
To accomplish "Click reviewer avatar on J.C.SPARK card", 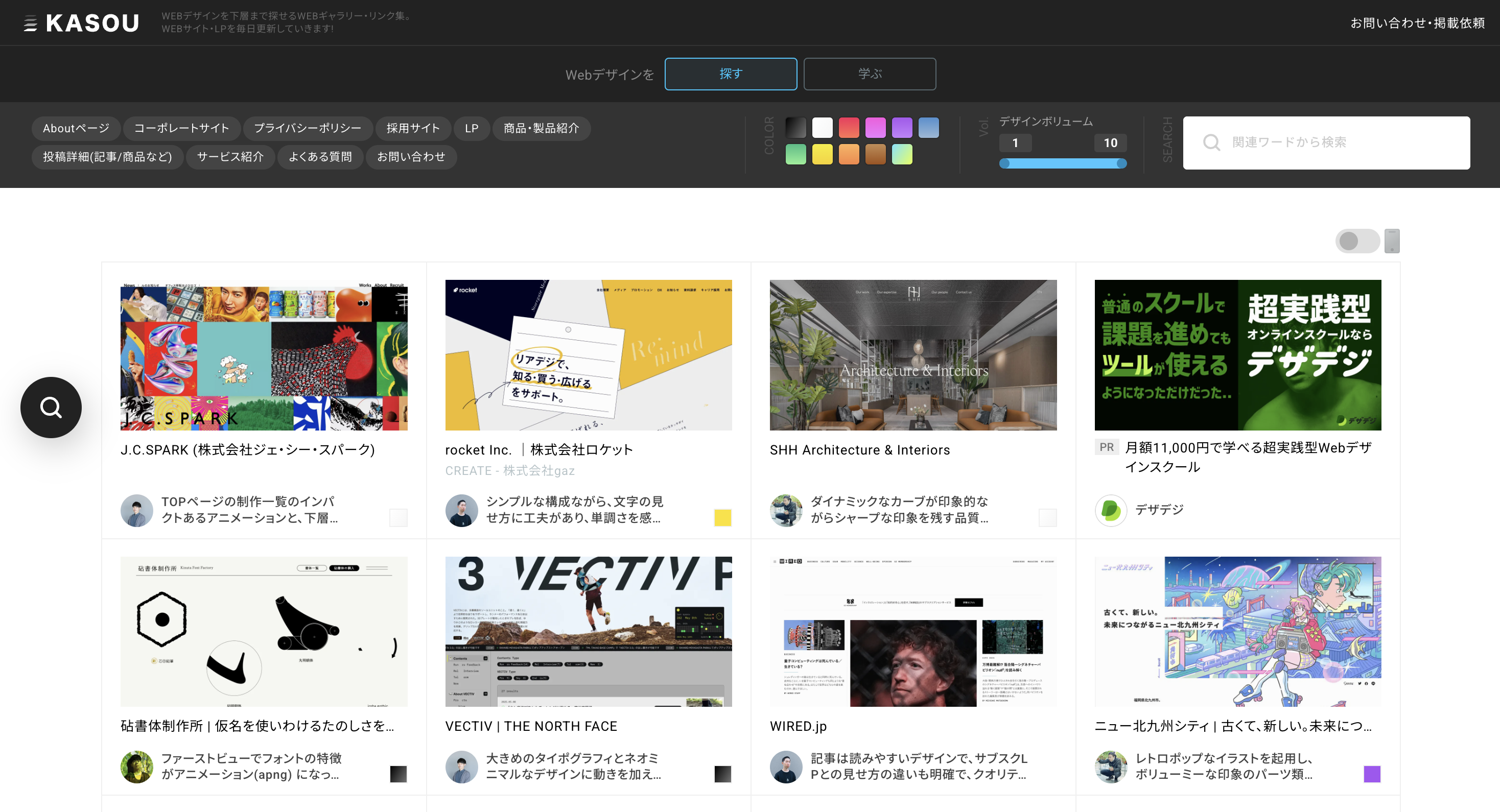I will click(x=137, y=511).
